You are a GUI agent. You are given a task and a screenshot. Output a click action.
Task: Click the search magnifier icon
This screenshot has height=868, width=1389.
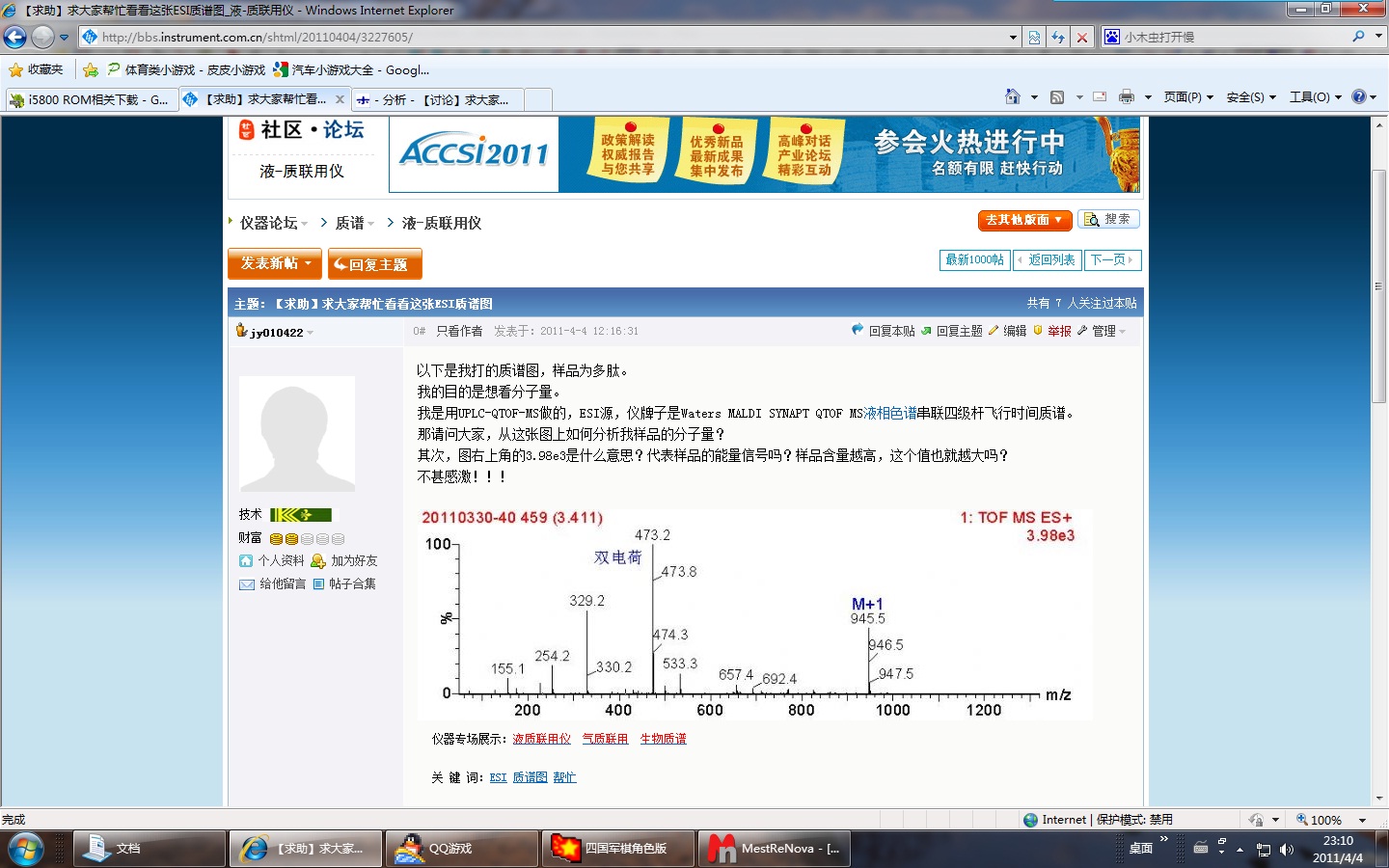1359,37
